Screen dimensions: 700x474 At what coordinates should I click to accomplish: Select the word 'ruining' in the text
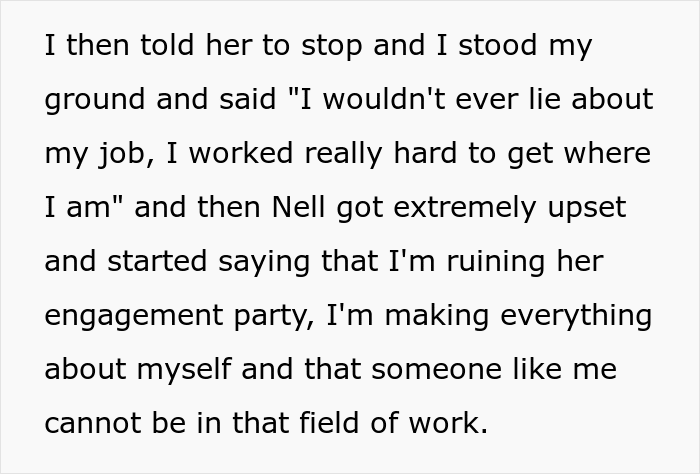click(x=496, y=262)
